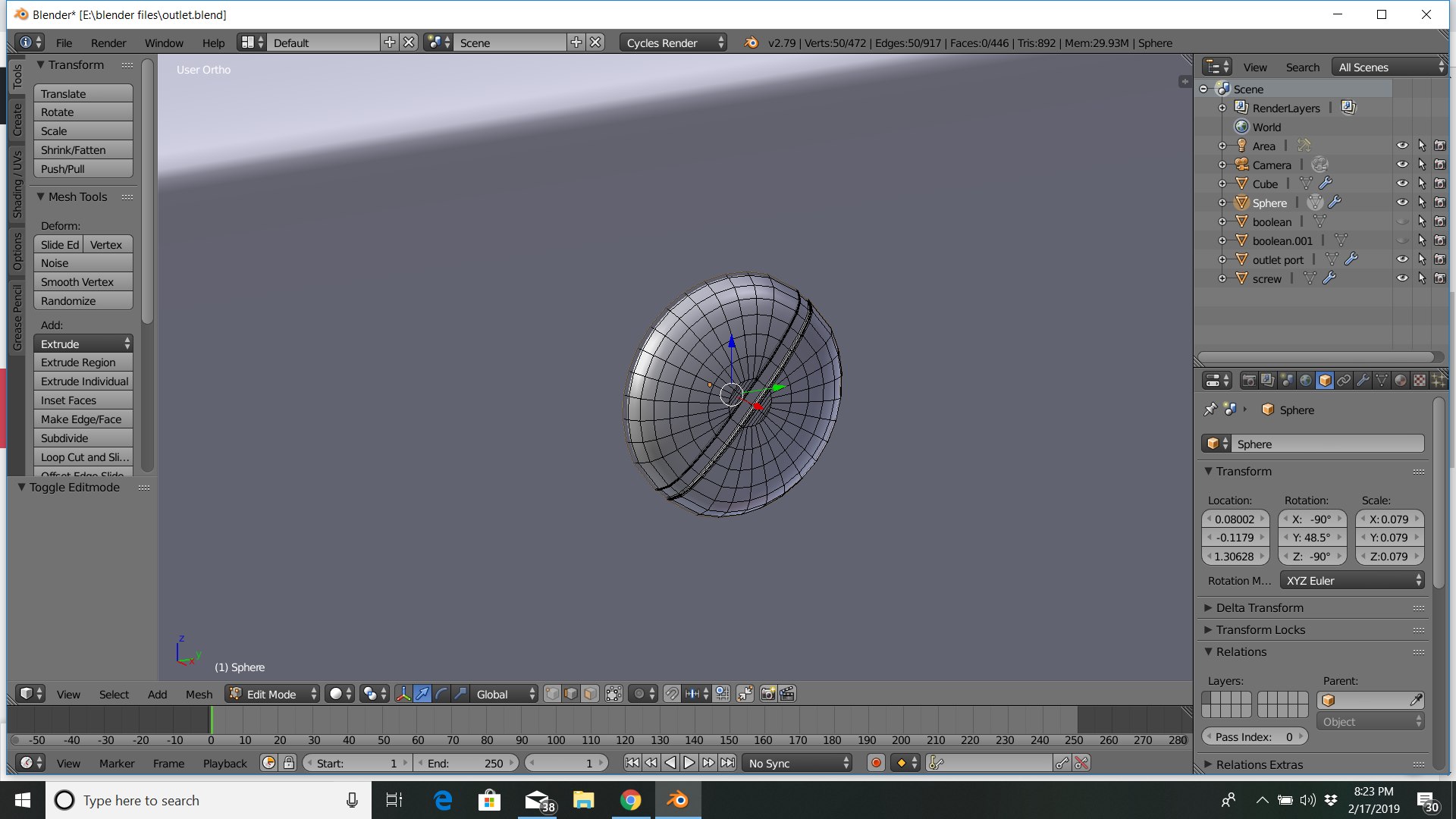The image size is (1456, 819).
Task: Open the XYZ Euler rotation mode dropdown
Action: coord(1352,580)
